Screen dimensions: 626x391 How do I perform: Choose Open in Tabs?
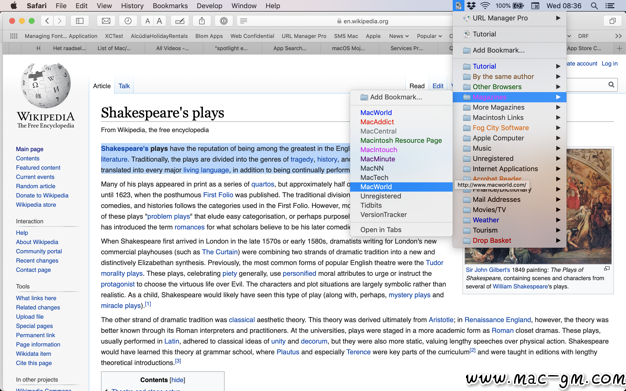click(x=401, y=230)
